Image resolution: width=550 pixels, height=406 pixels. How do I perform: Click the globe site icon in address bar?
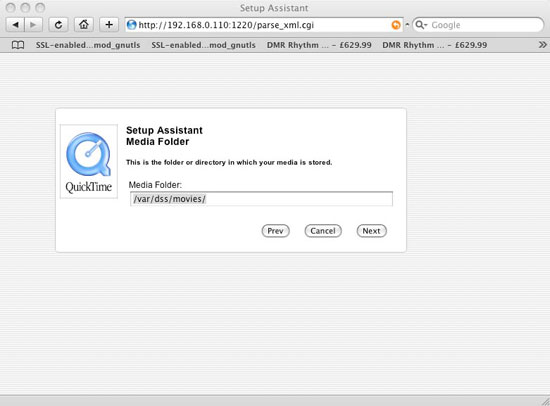pos(132,25)
